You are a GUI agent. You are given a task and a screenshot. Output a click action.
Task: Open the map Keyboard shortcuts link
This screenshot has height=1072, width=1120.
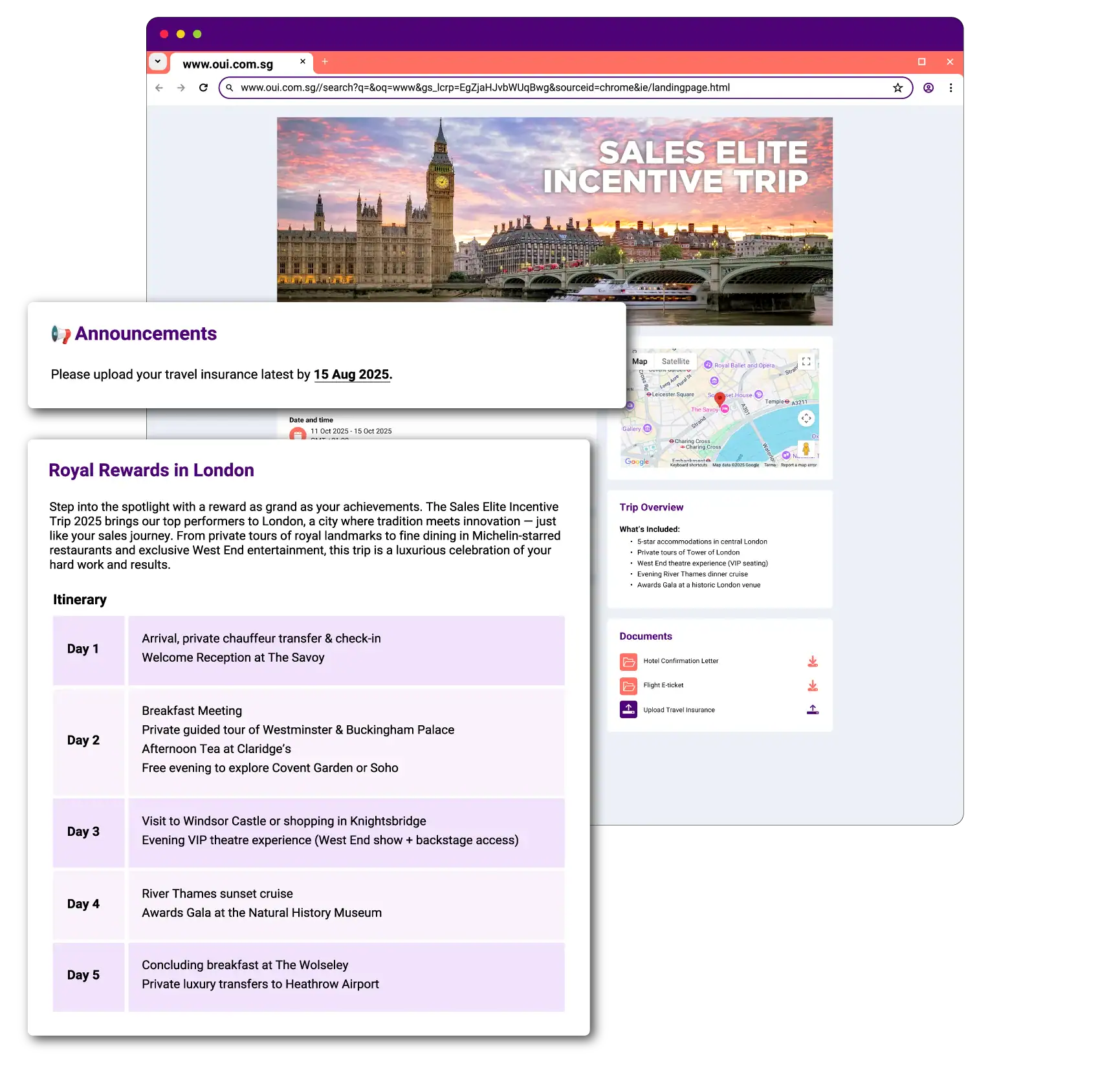[688, 465]
